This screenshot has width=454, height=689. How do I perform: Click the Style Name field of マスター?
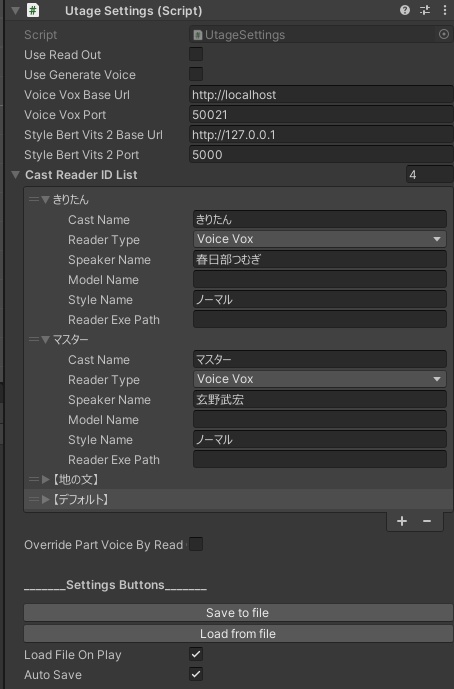pos(320,439)
